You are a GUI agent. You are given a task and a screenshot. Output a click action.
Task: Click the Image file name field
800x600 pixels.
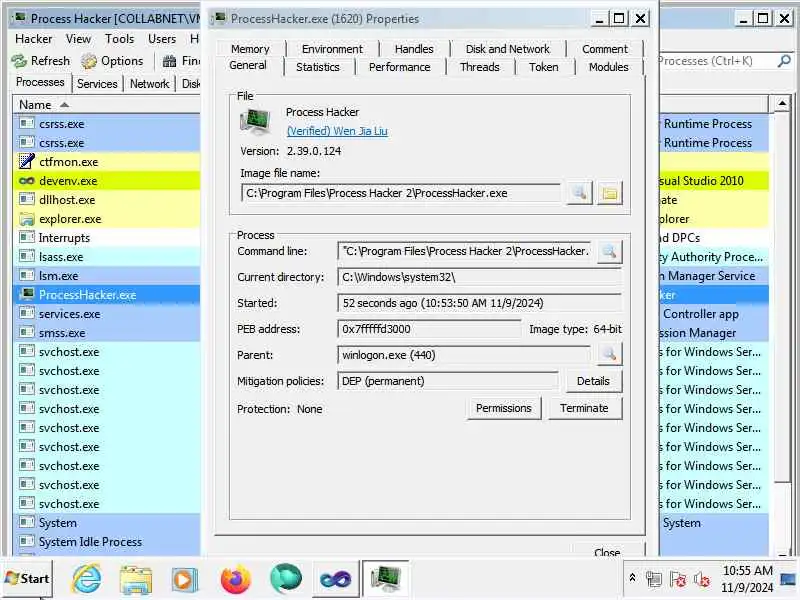click(x=401, y=193)
